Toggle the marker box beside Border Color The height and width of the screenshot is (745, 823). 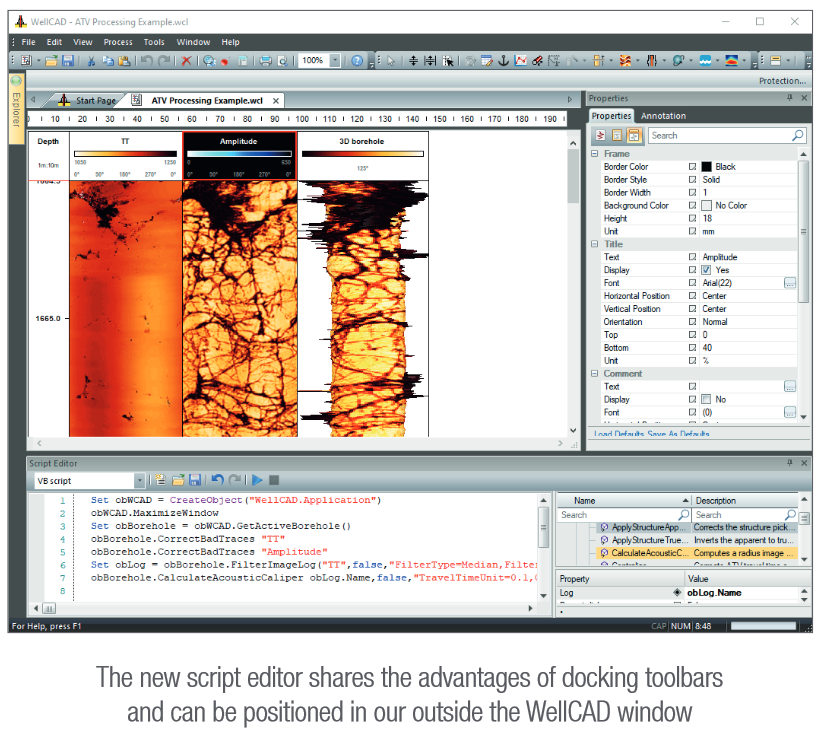click(692, 166)
